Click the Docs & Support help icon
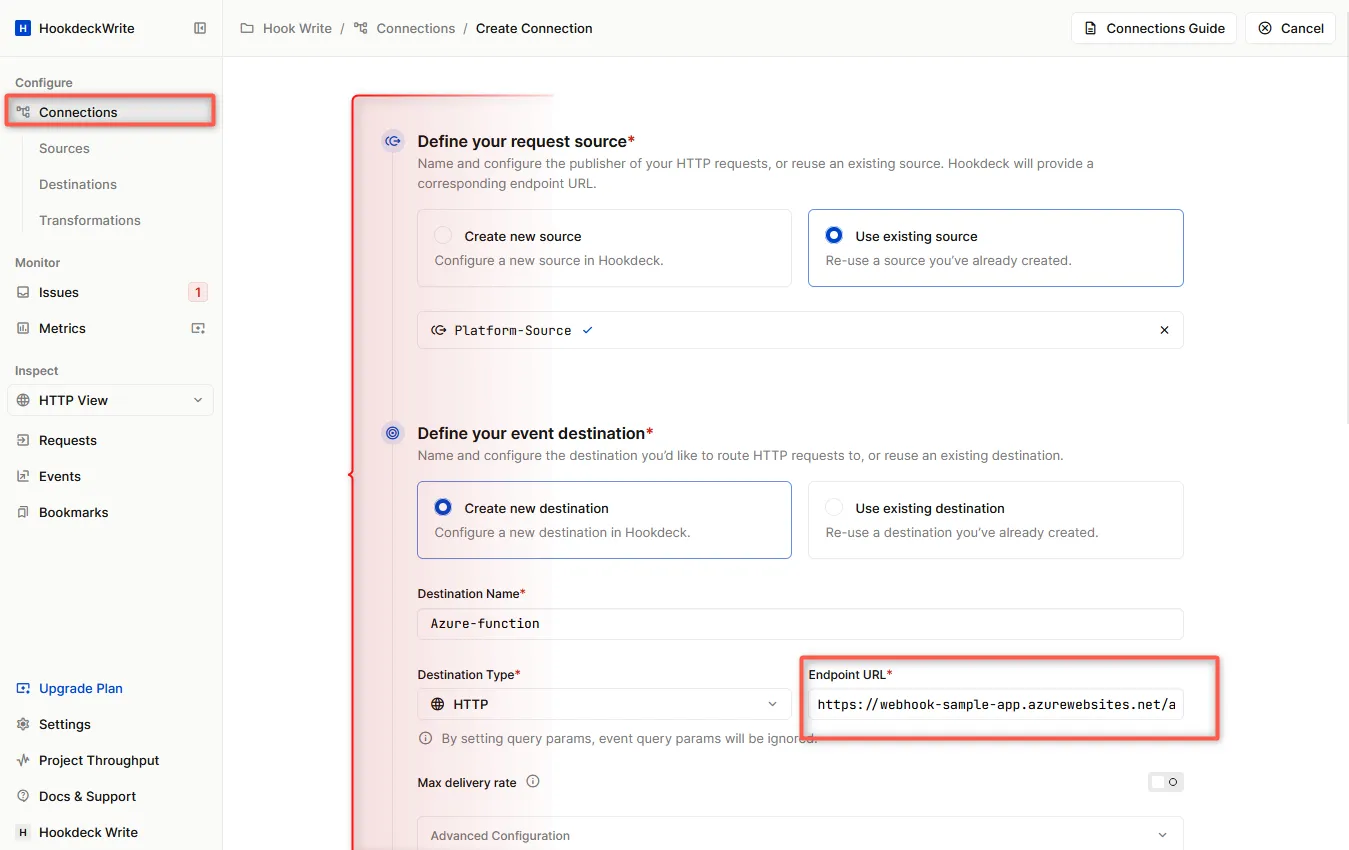1349x850 pixels. [23, 796]
